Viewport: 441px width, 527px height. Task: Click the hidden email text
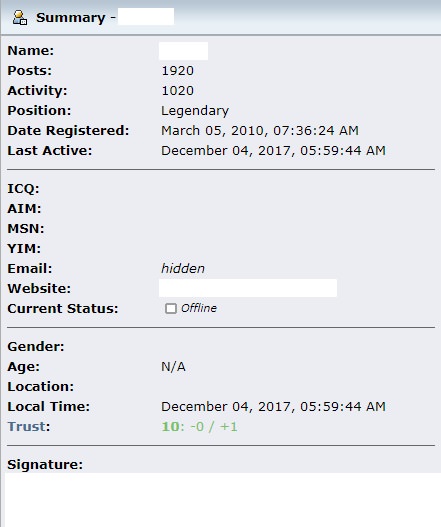pyautogui.click(x=183, y=269)
